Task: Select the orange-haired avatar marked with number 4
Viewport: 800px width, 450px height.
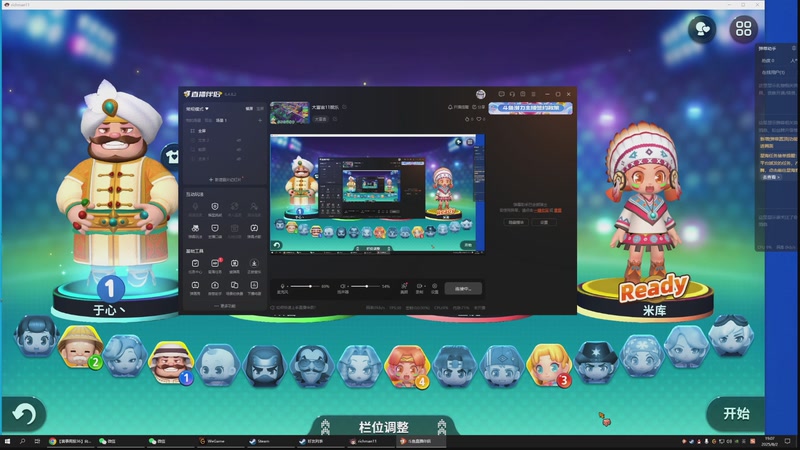Action: 407,366
